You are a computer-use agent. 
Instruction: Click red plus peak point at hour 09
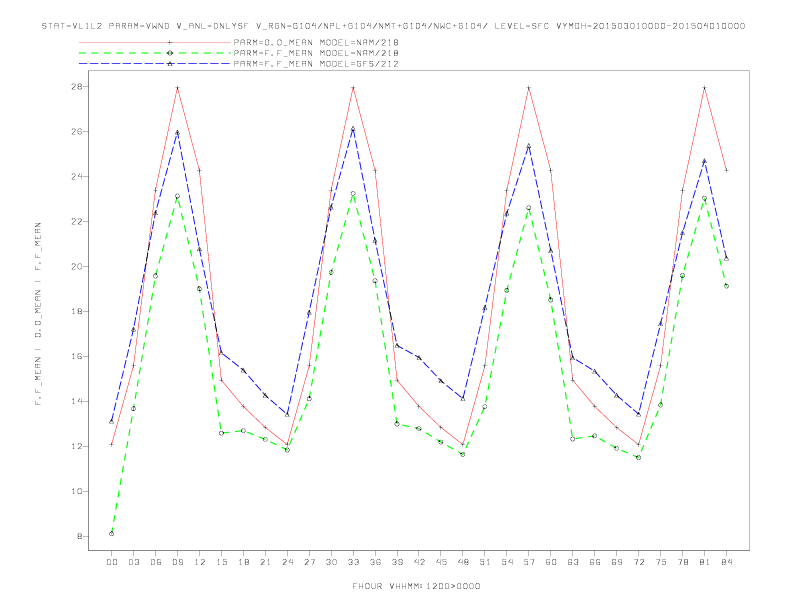click(177, 88)
